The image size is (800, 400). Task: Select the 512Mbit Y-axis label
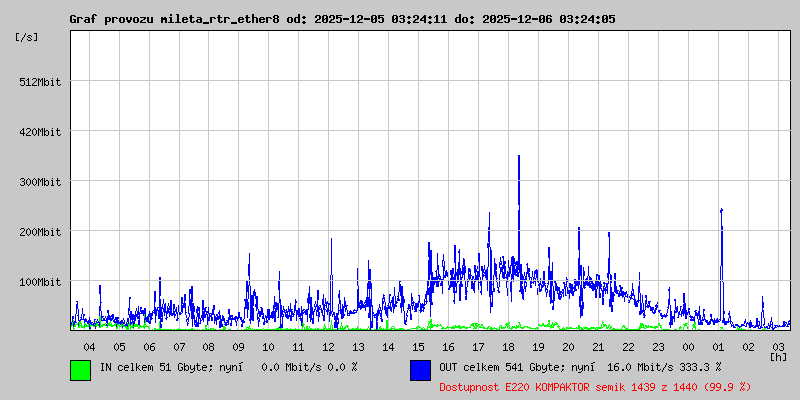[40, 82]
